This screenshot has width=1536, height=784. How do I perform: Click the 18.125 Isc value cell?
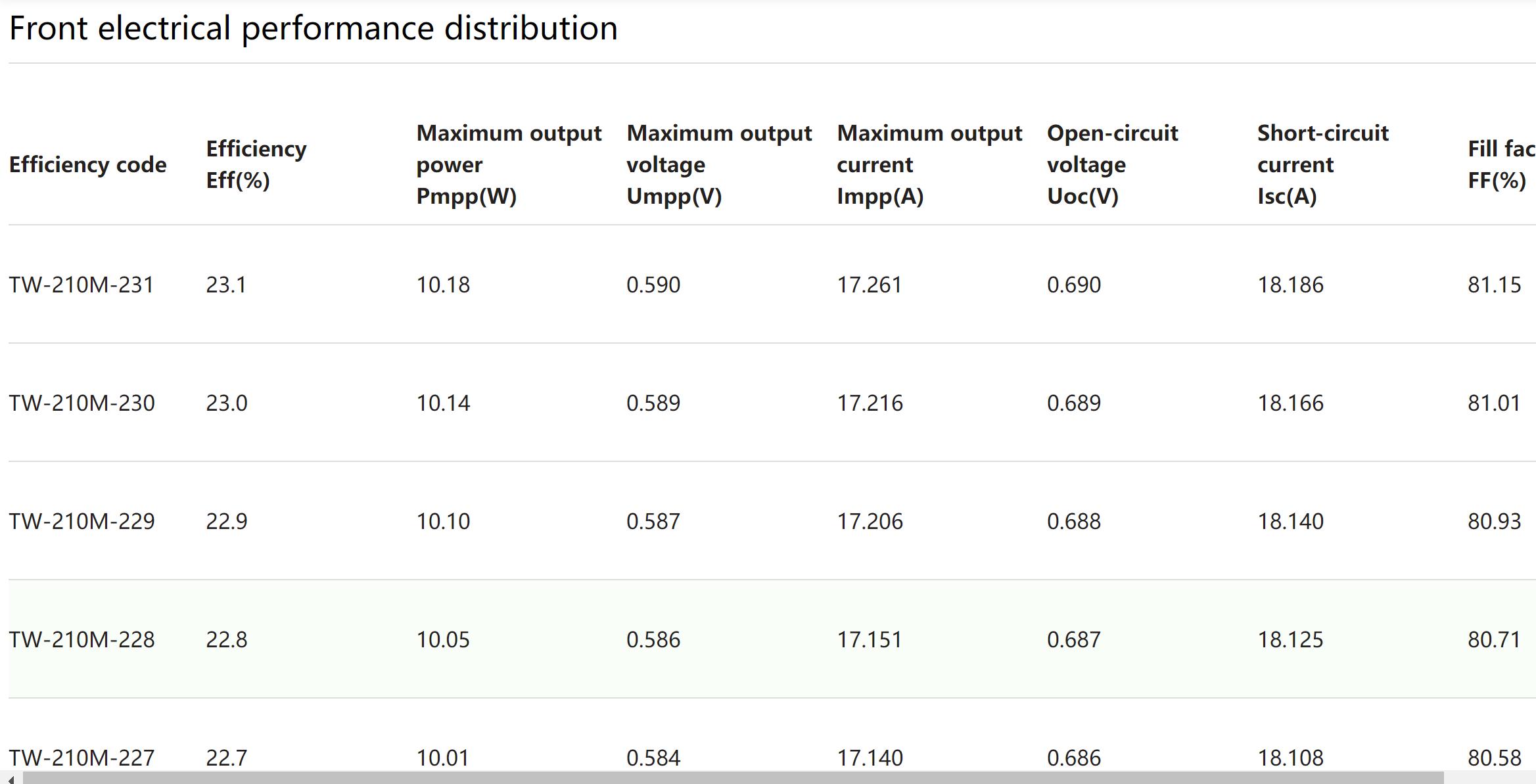(x=1290, y=639)
